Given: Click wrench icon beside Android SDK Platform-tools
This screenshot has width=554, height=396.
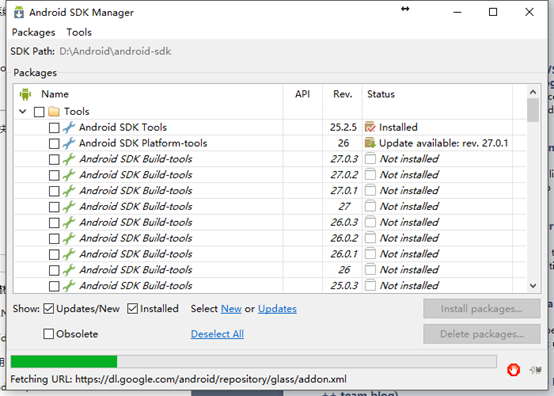Looking at the screenshot, I should click(x=69, y=143).
